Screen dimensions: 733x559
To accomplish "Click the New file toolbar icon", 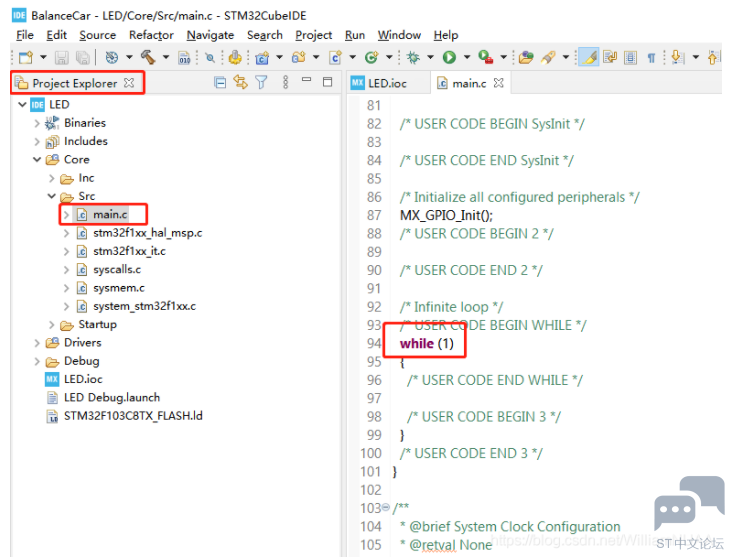I will pos(26,57).
